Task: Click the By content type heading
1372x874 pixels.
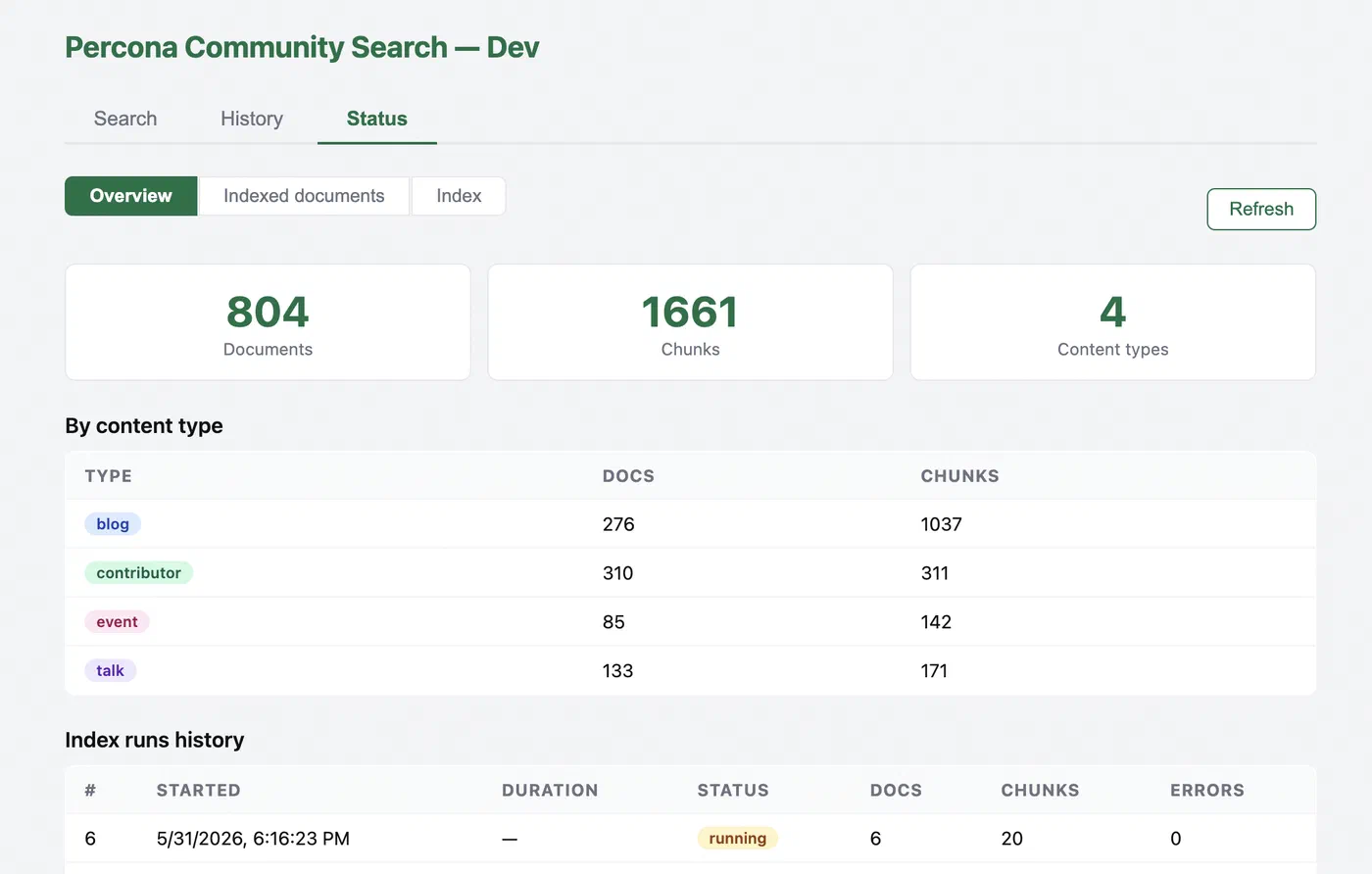Action: coord(144,426)
